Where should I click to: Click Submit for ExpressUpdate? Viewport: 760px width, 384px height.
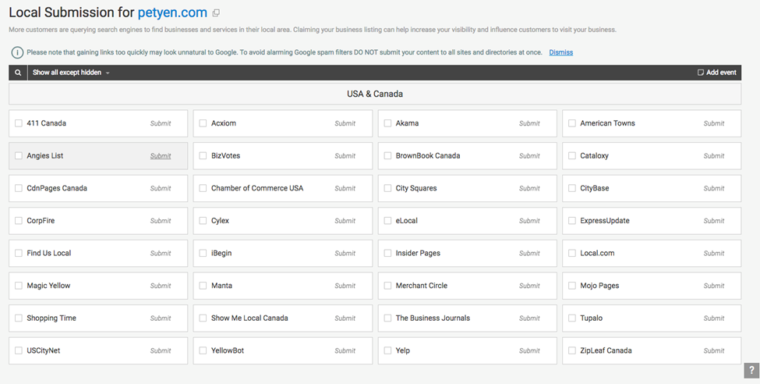(x=714, y=221)
